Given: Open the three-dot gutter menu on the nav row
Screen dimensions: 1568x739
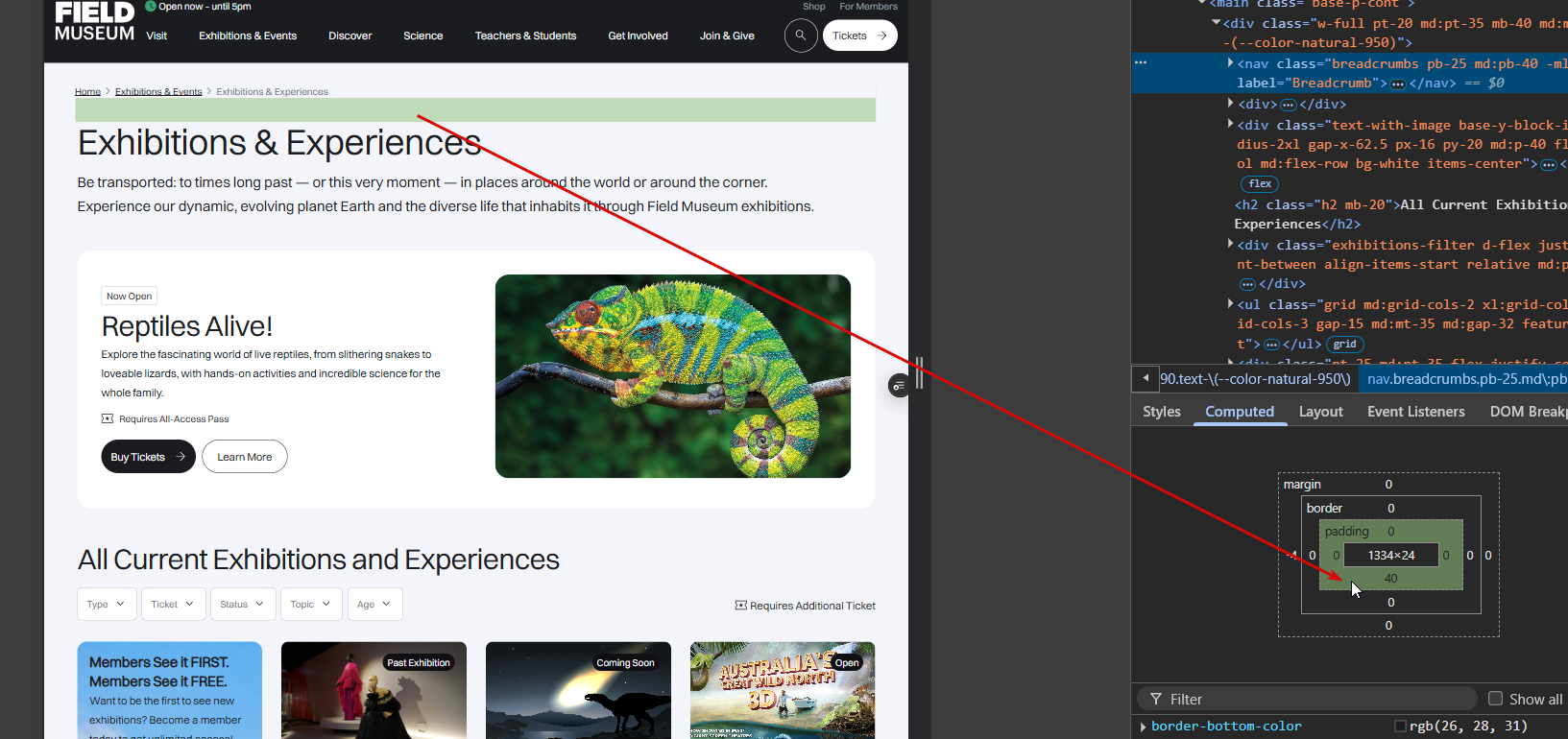Looking at the screenshot, I should [x=1141, y=62].
